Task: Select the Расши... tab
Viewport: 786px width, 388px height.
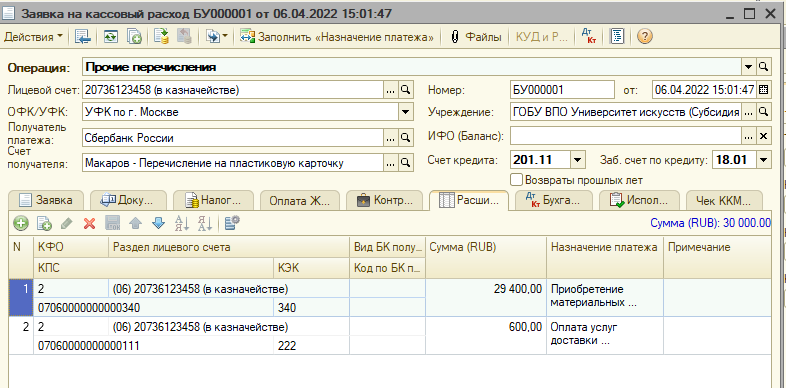Action: tap(469, 201)
